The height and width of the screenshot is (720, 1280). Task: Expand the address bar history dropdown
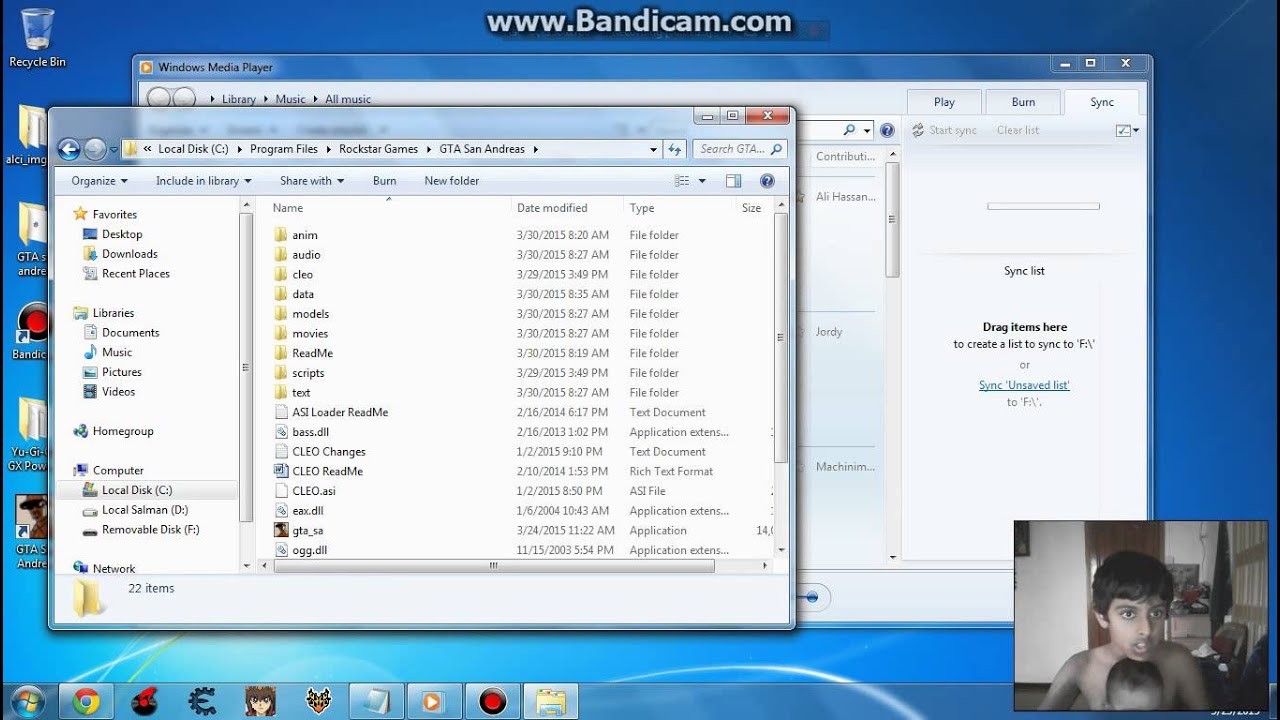pyautogui.click(x=653, y=149)
